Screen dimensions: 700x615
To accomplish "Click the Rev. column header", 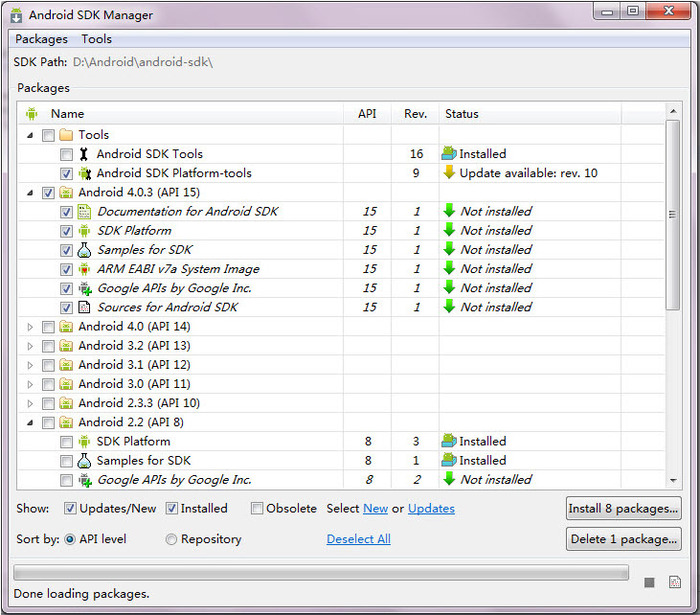I will pos(415,114).
